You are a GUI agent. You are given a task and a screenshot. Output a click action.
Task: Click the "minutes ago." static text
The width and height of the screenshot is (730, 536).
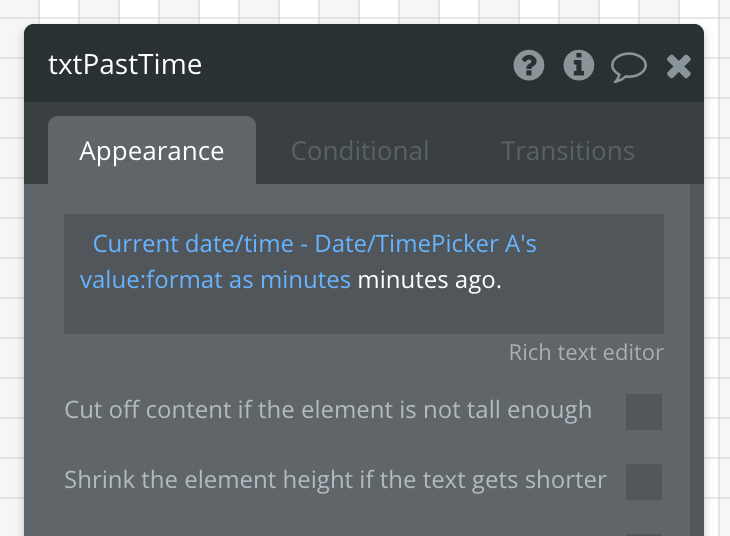point(429,281)
